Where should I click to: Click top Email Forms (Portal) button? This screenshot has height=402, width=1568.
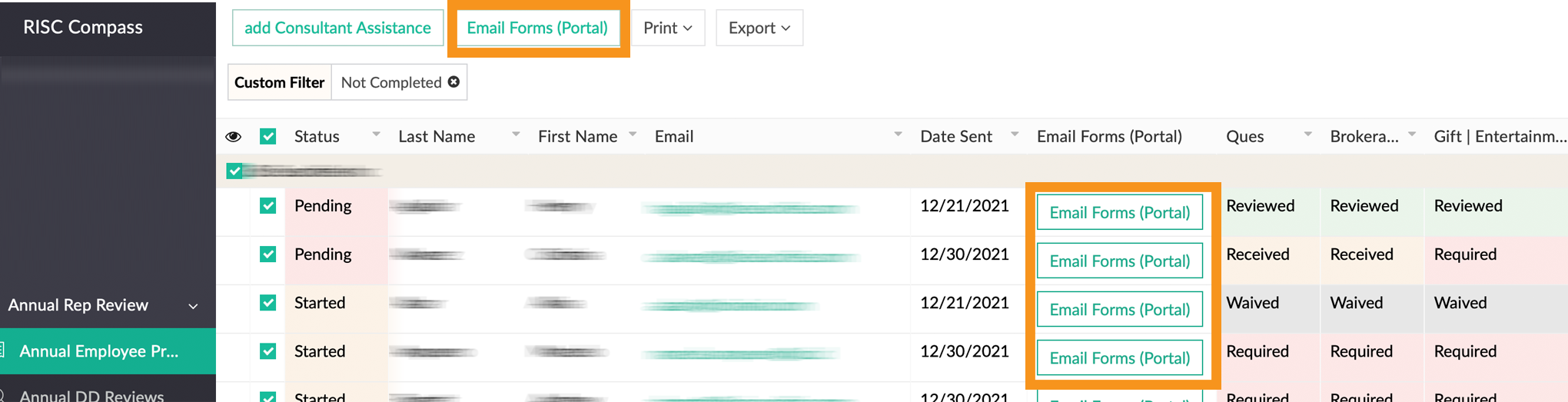[537, 28]
